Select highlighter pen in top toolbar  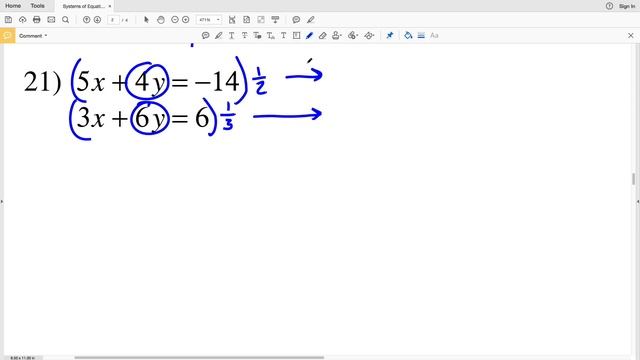coord(311,20)
